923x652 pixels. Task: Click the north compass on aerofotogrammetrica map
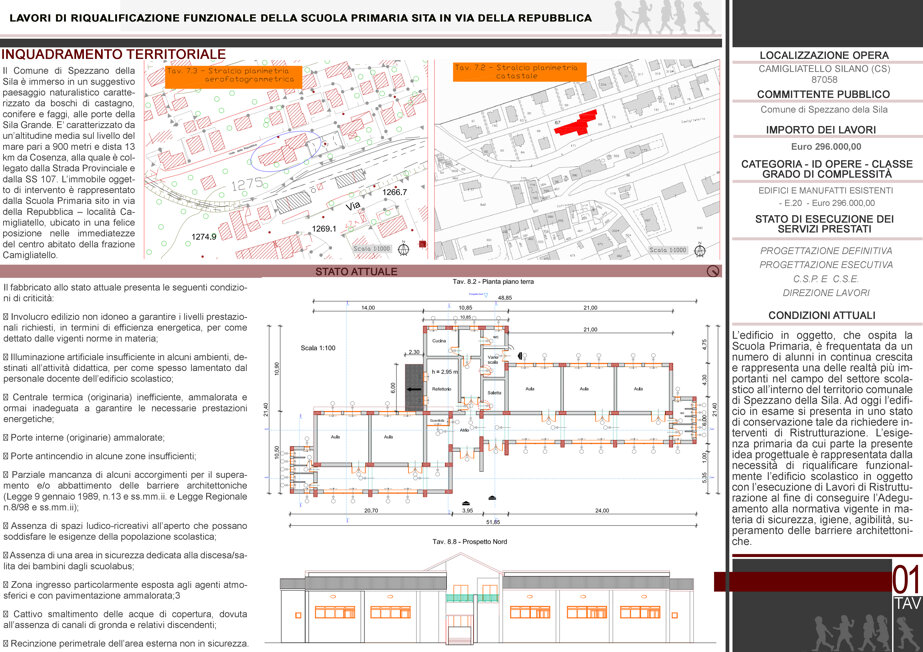tap(404, 250)
